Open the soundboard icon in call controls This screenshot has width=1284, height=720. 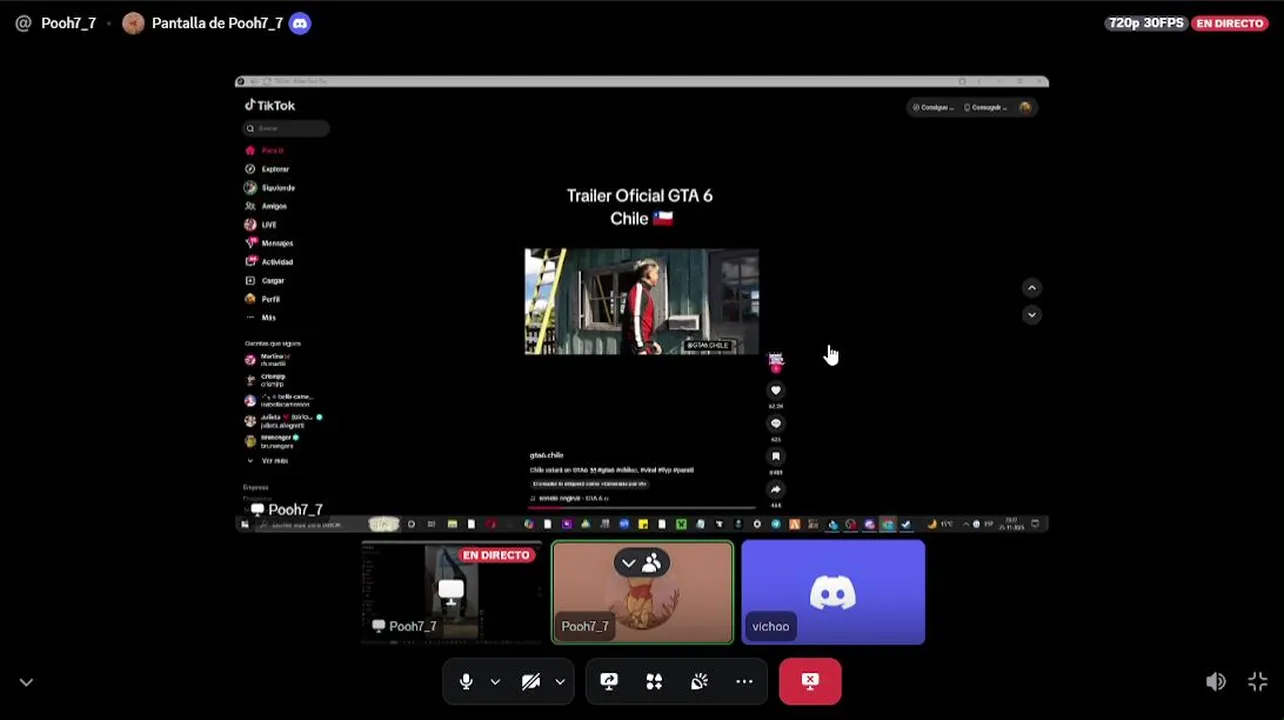coord(699,682)
